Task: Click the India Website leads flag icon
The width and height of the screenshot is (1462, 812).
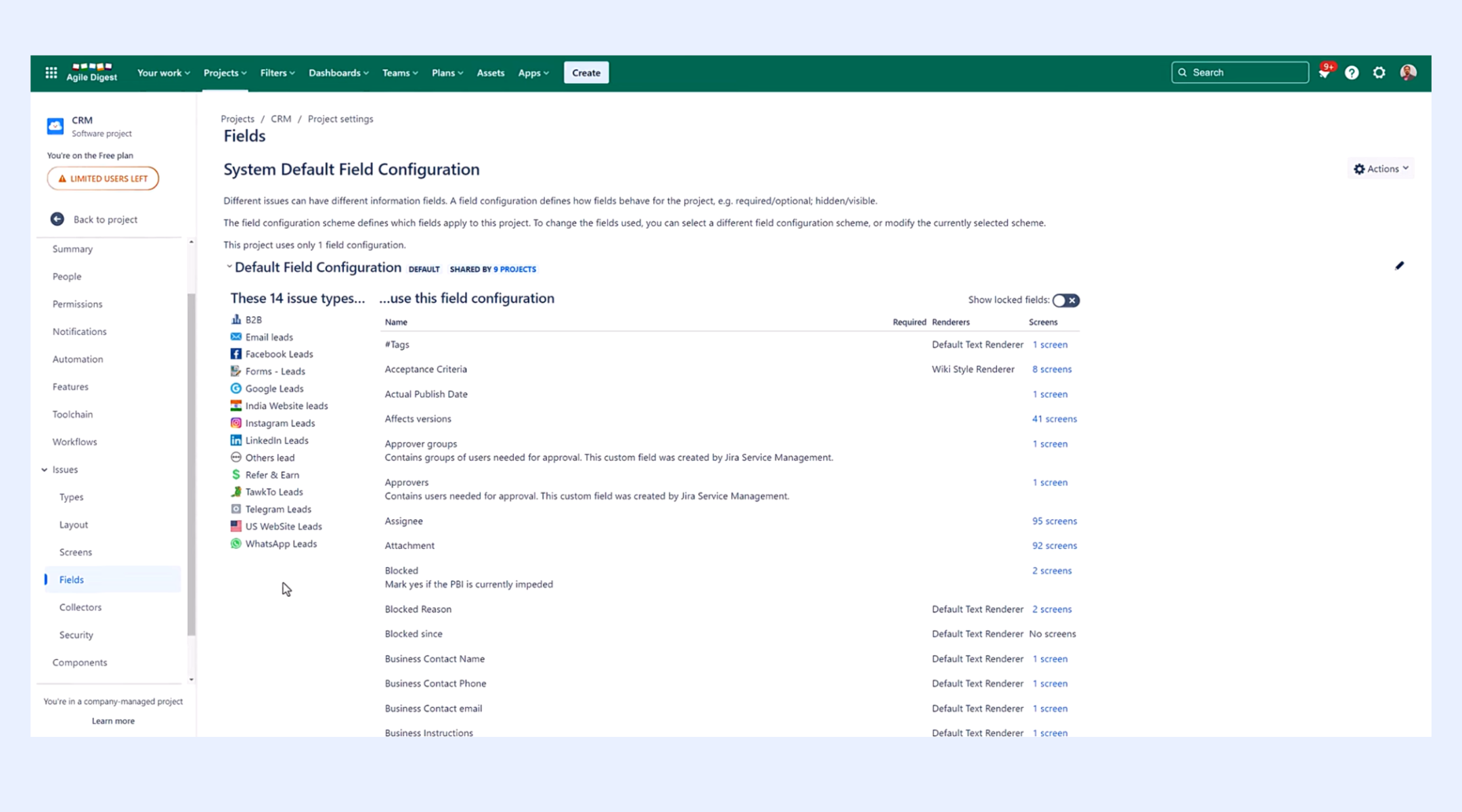Action: (236, 405)
